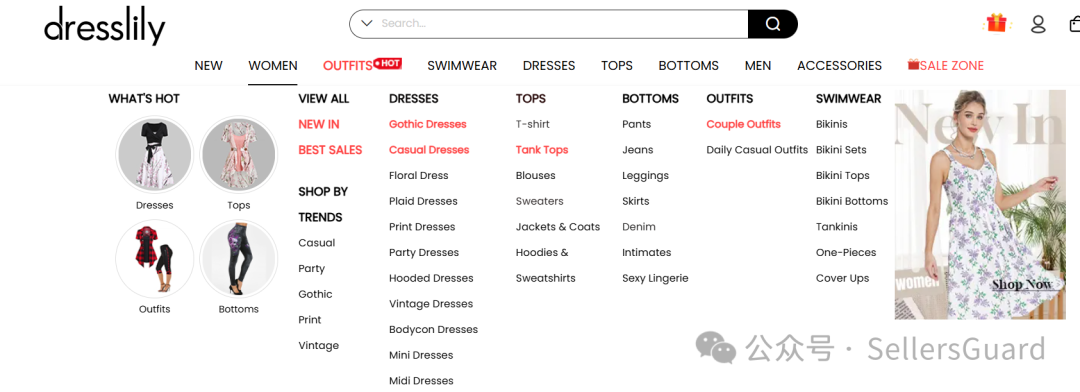The width and height of the screenshot is (1080, 392).
Task: Open the OUTFITS hot menu item
Action: tap(362, 65)
